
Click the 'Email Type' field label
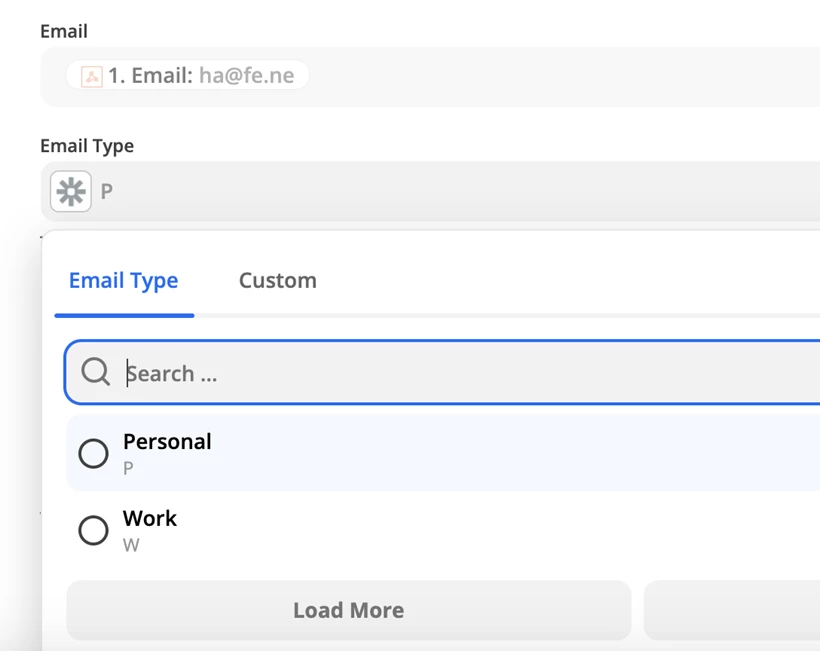(x=87, y=146)
